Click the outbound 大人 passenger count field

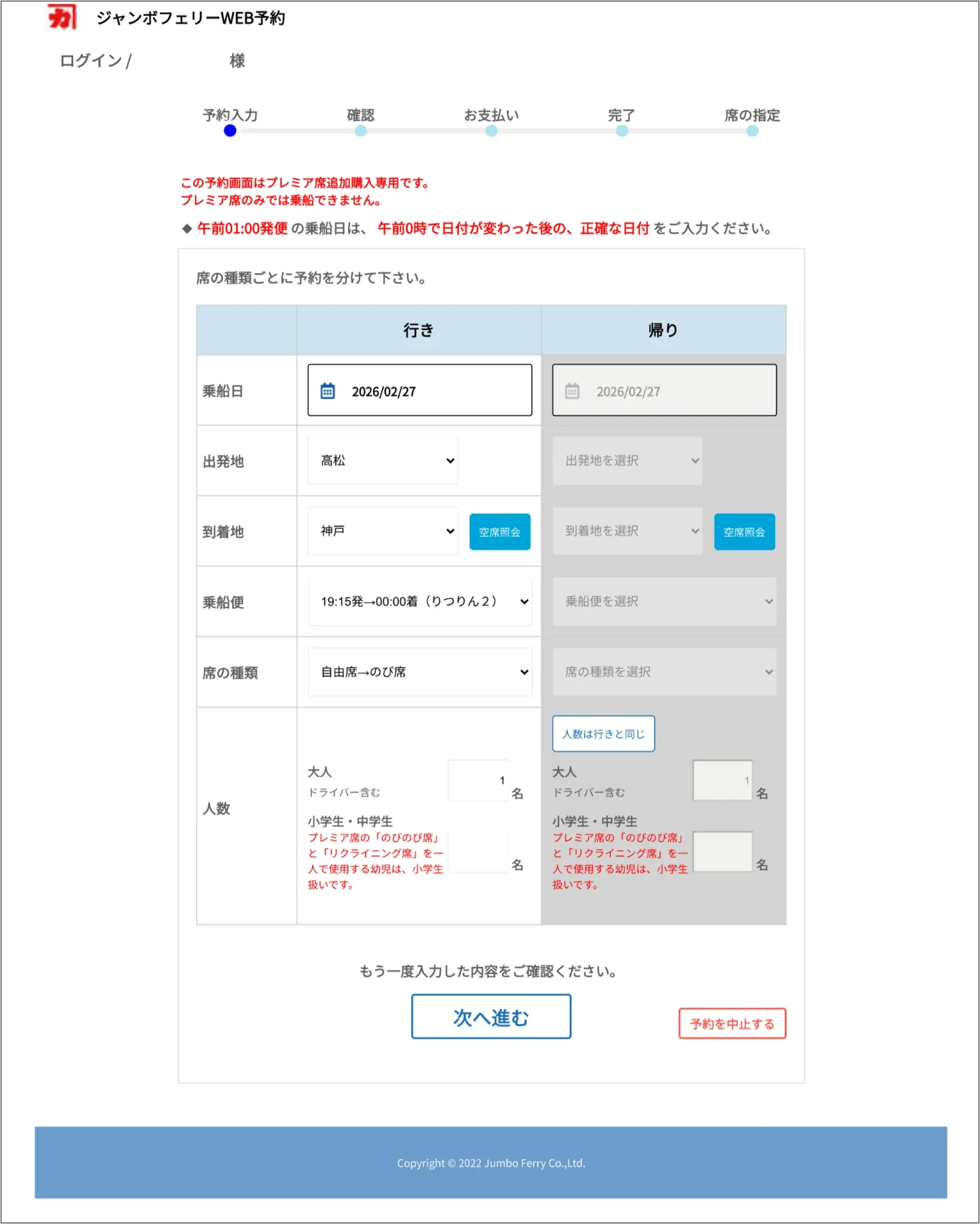[x=478, y=780]
